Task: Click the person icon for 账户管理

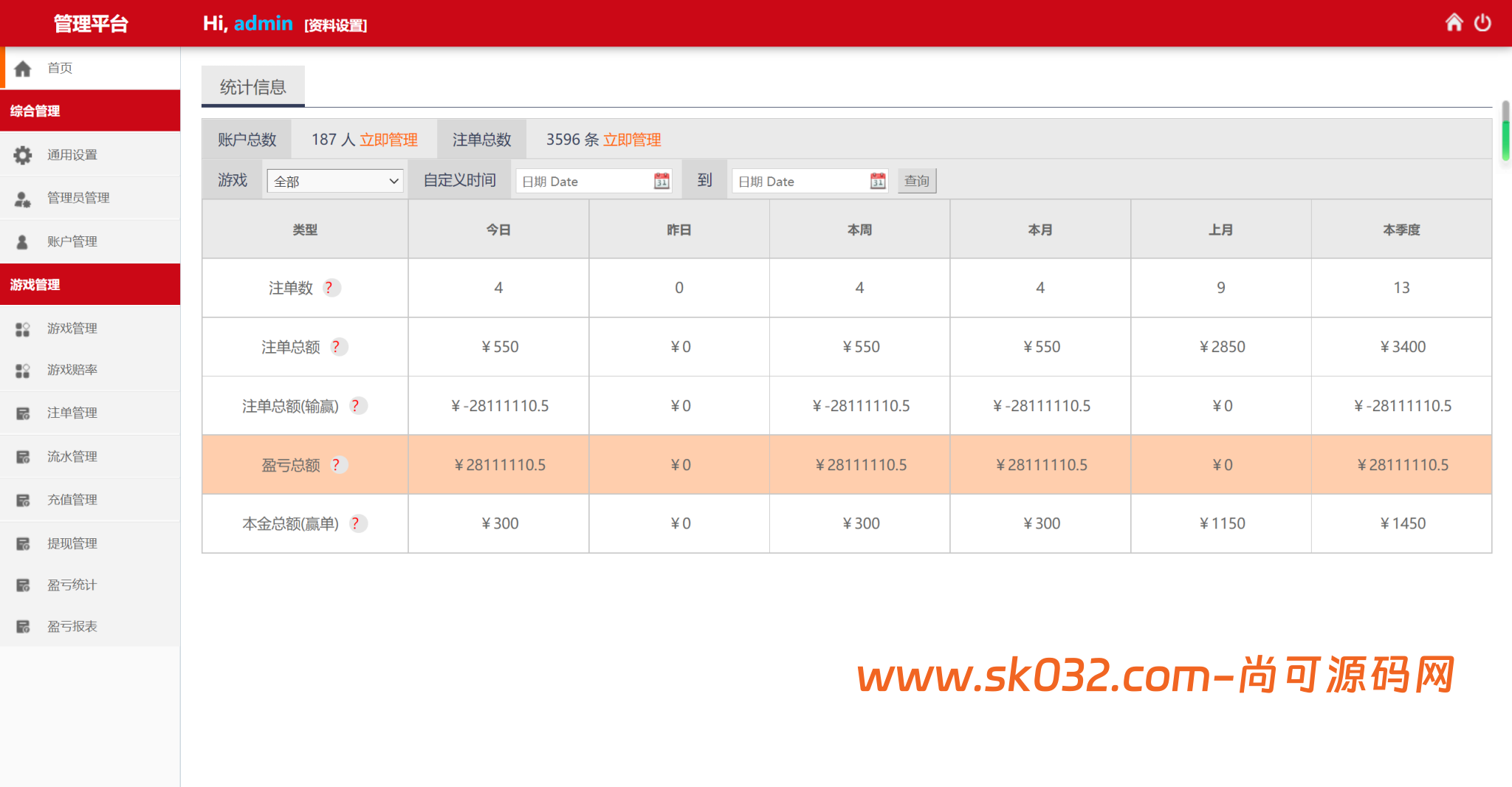Action: coord(22,241)
